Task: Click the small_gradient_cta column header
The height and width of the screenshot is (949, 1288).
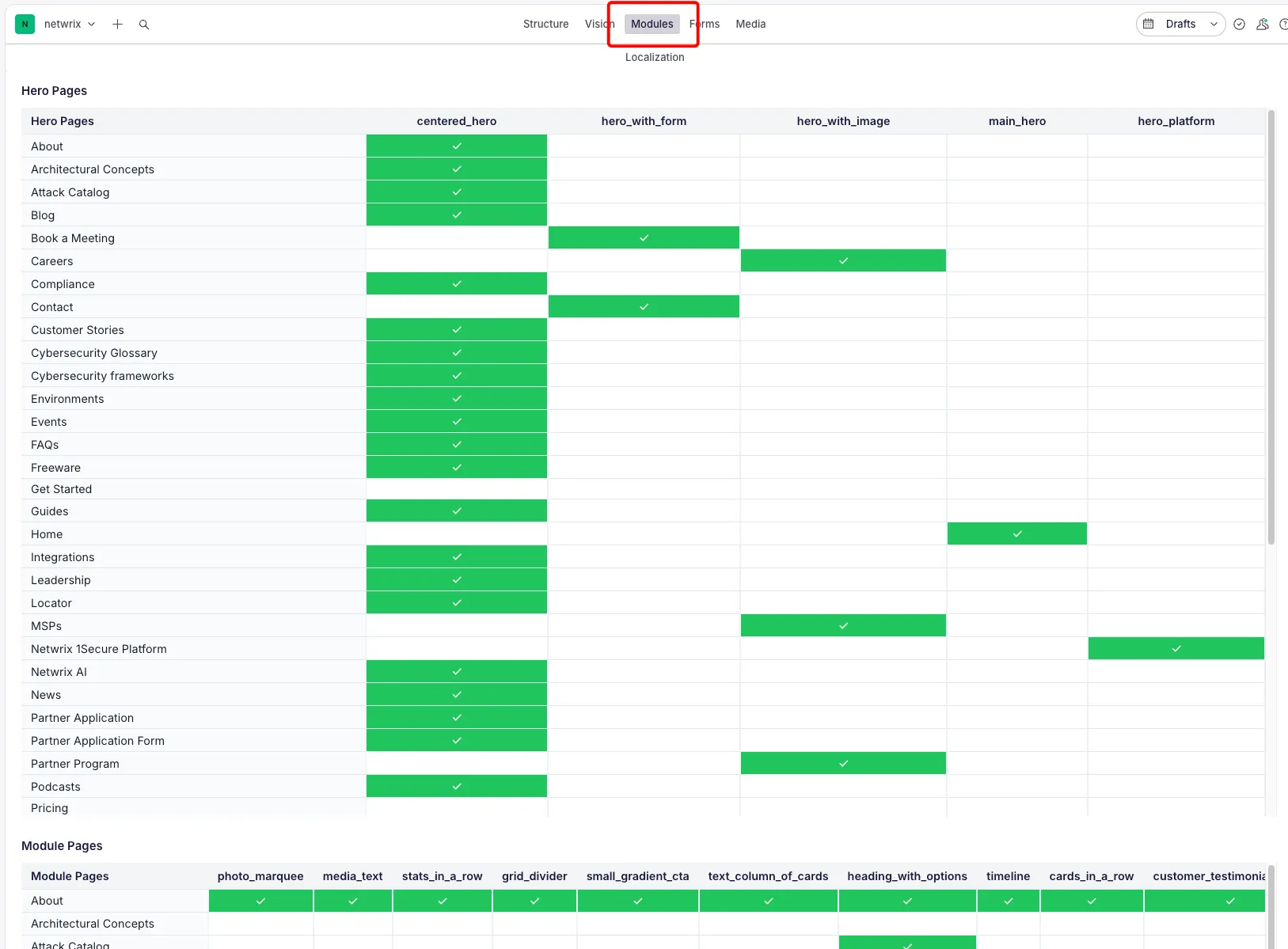Action: tap(637, 875)
